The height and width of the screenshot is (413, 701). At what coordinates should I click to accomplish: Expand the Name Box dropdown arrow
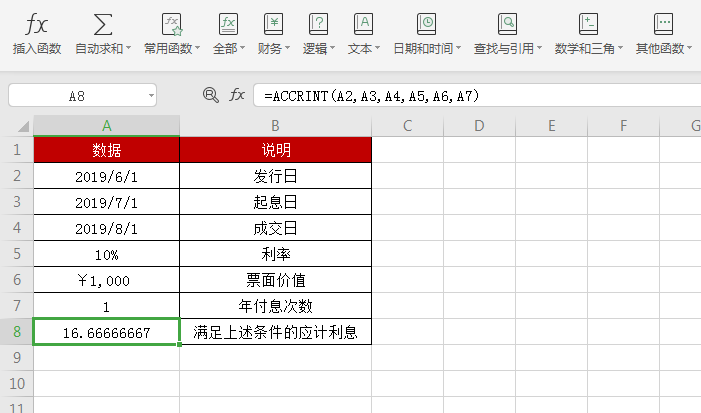[x=150, y=96]
